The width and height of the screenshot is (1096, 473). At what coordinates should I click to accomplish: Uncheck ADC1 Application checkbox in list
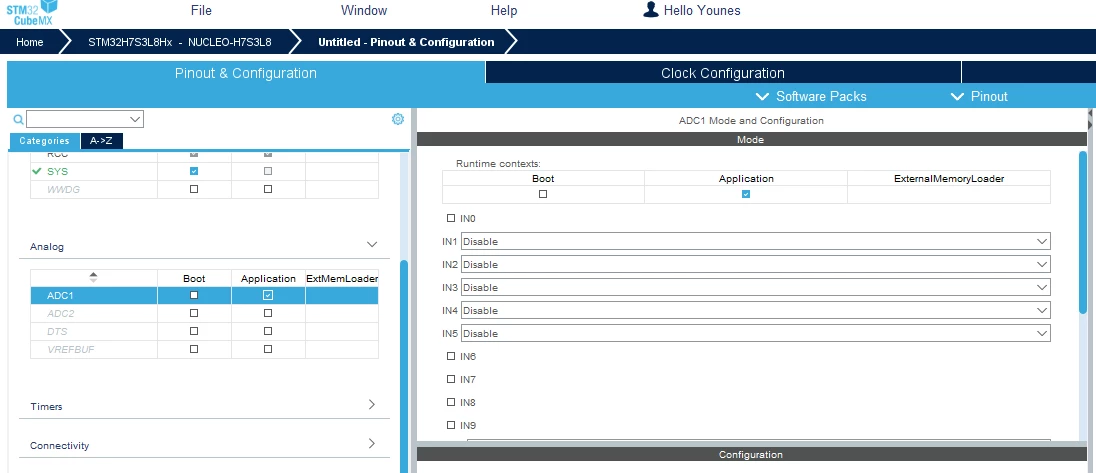click(x=268, y=296)
